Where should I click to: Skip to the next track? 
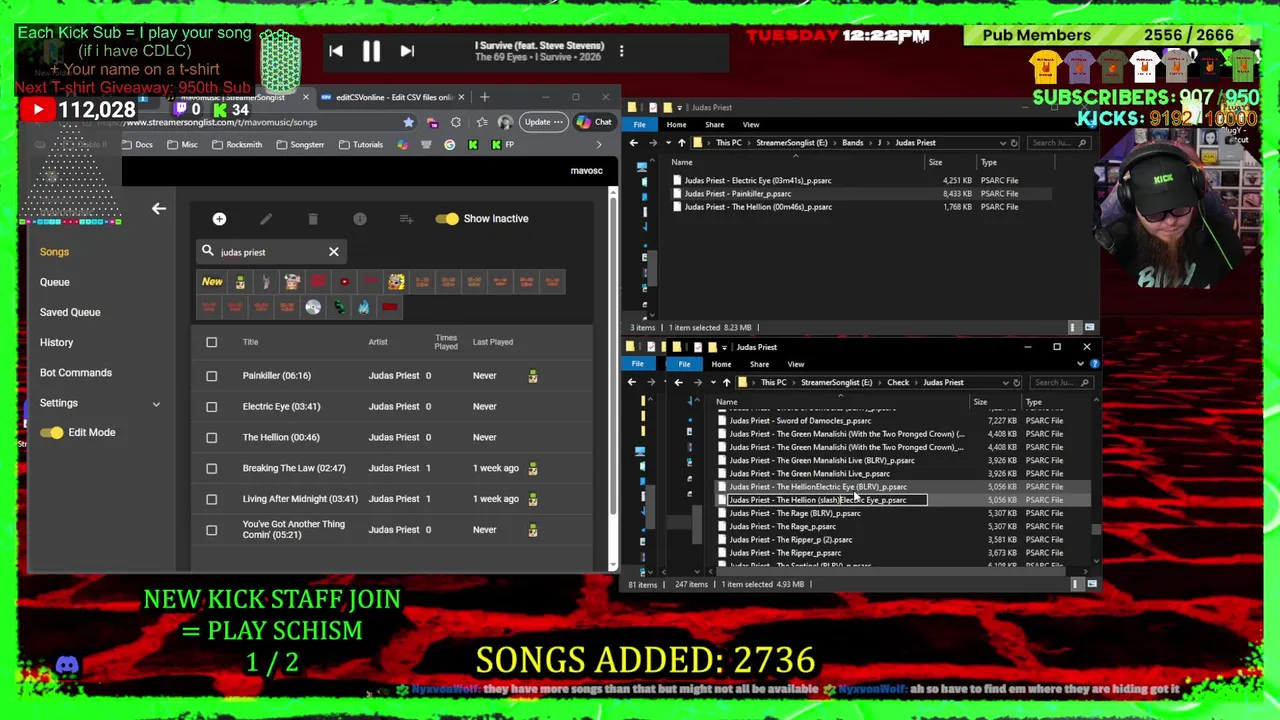click(407, 51)
